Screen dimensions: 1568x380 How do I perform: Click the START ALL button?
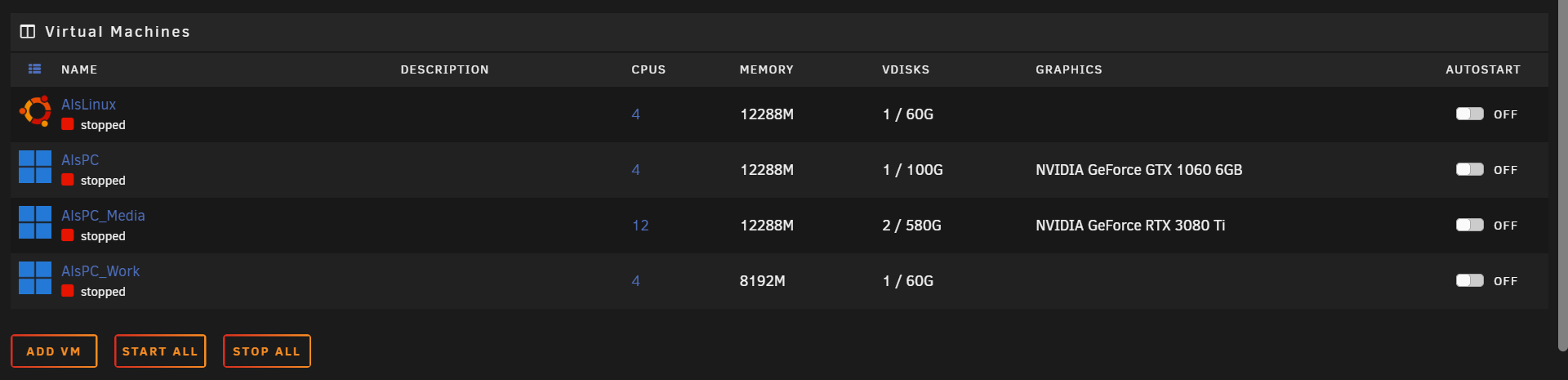(160, 351)
